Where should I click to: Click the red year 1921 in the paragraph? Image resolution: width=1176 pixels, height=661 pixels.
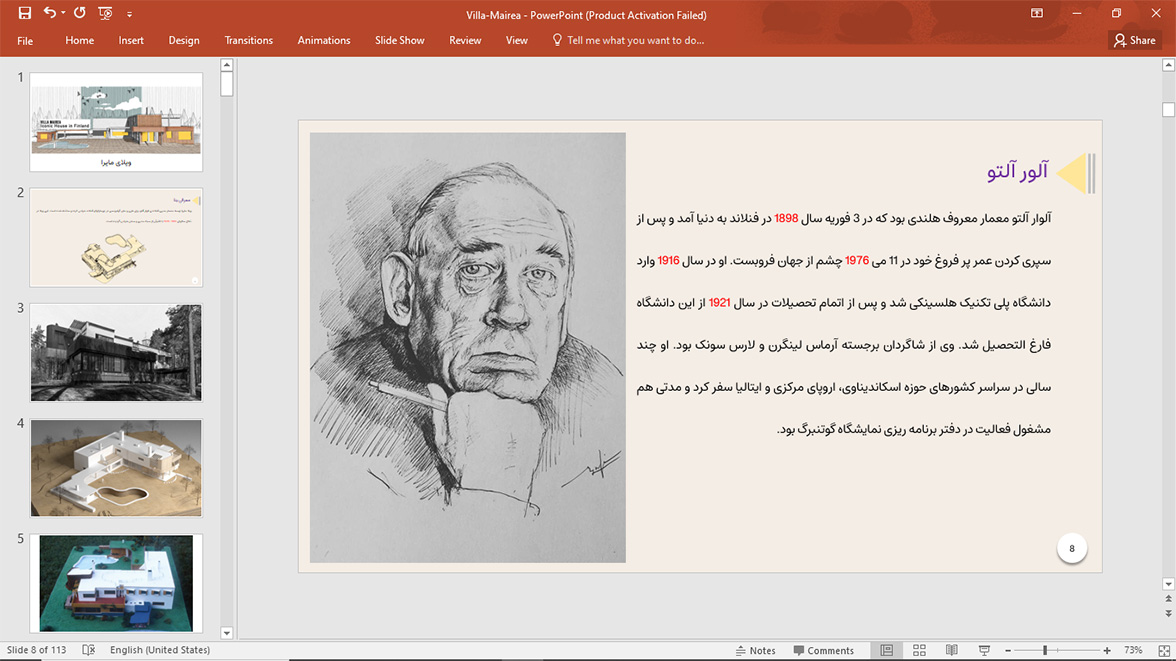[x=719, y=302]
